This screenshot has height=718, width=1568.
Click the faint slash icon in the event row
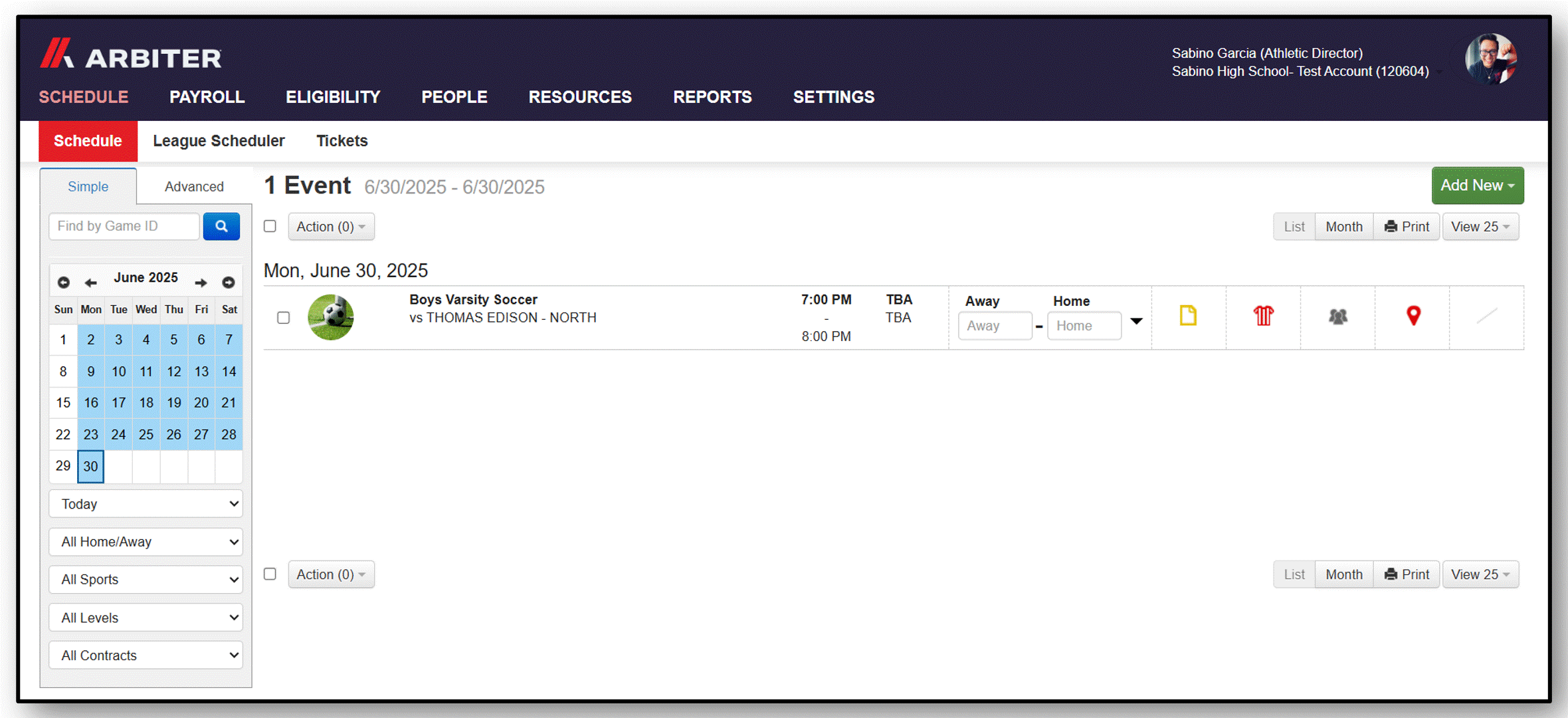pos(1487,316)
